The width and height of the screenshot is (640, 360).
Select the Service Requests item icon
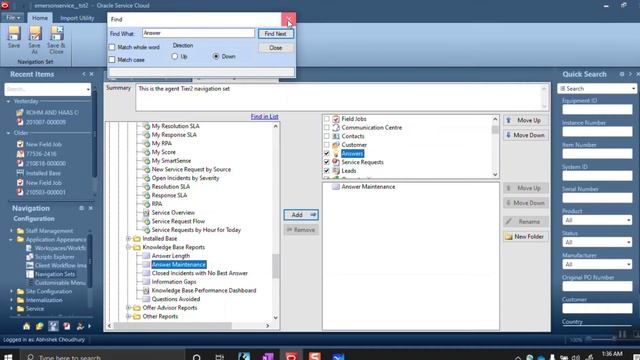coord(336,162)
